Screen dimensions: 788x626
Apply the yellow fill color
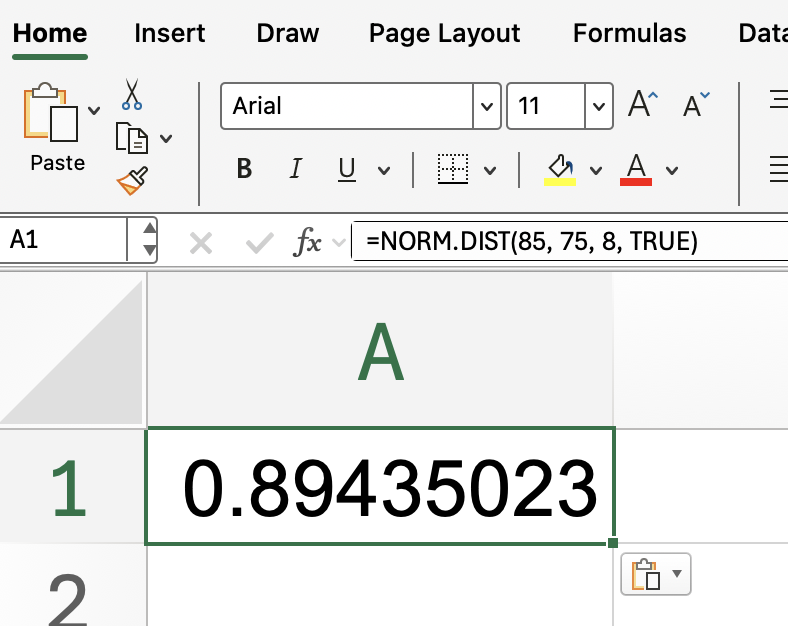coord(560,169)
